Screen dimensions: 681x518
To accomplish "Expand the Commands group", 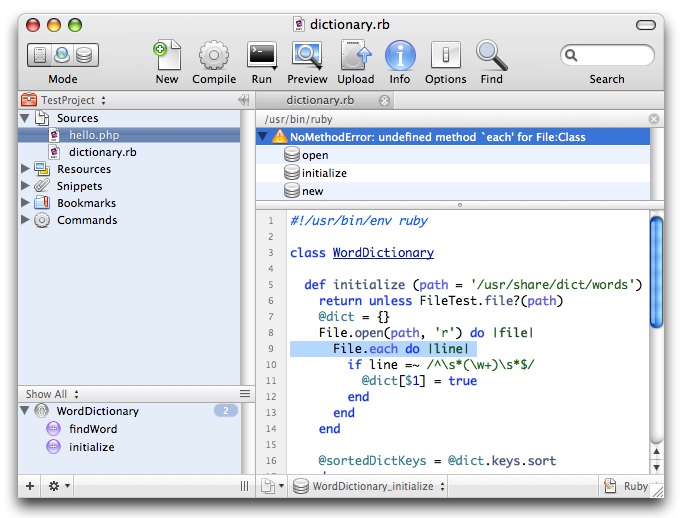I will [x=25, y=220].
